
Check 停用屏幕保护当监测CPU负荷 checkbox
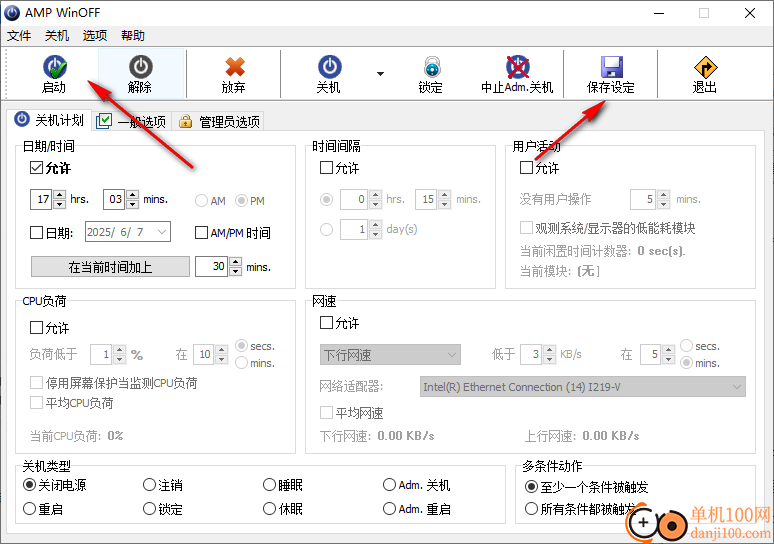coord(36,383)
